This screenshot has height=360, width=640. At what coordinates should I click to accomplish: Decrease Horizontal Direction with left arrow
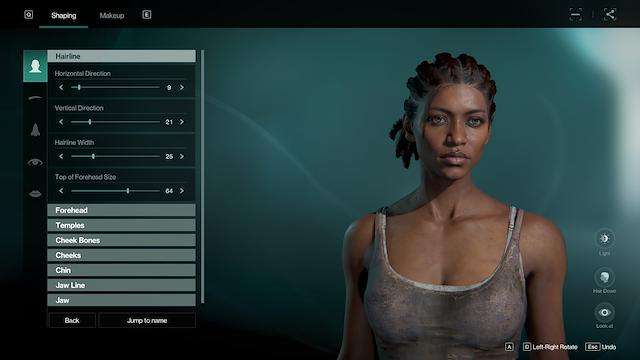(61, 87)
